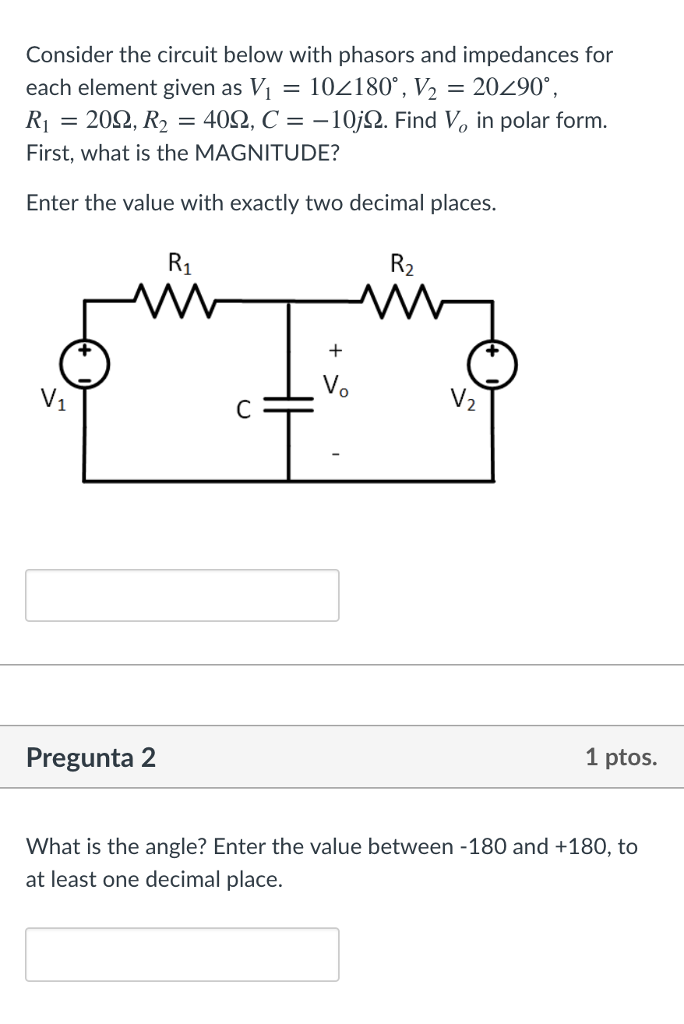Click the Pregunta 2 heading

tap(91, 758)
